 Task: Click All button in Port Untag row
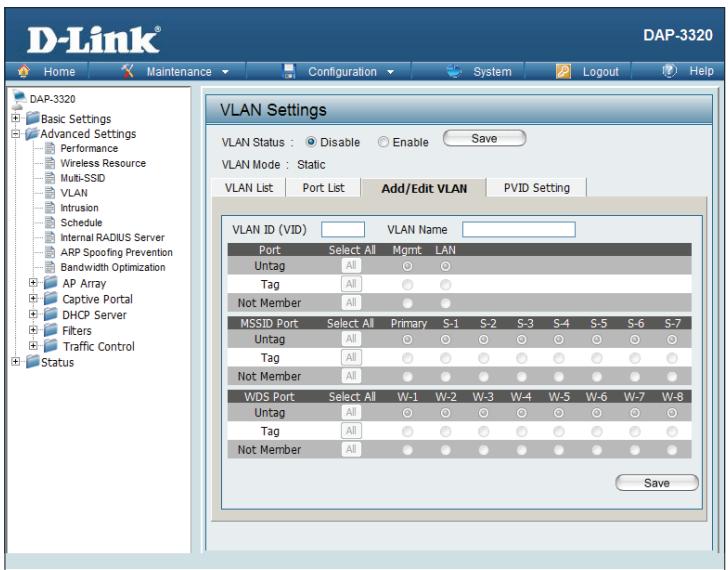[351, 266]
